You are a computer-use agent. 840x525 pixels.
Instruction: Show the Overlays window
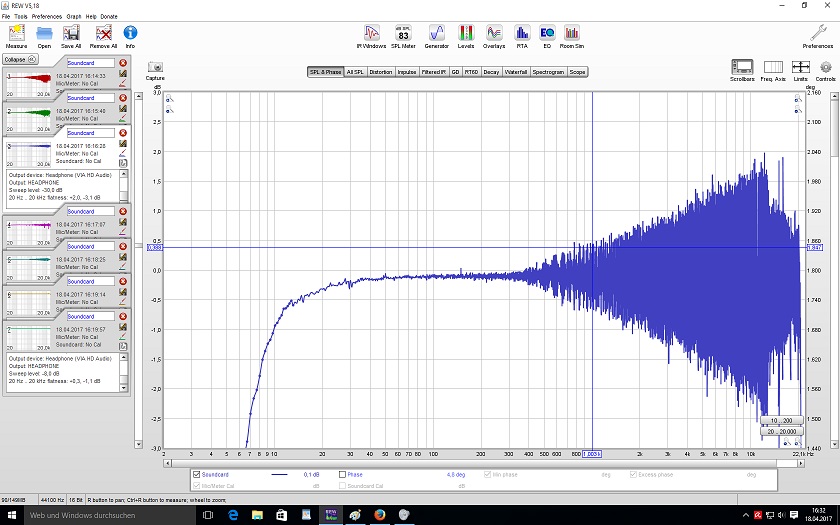[494, 34]
